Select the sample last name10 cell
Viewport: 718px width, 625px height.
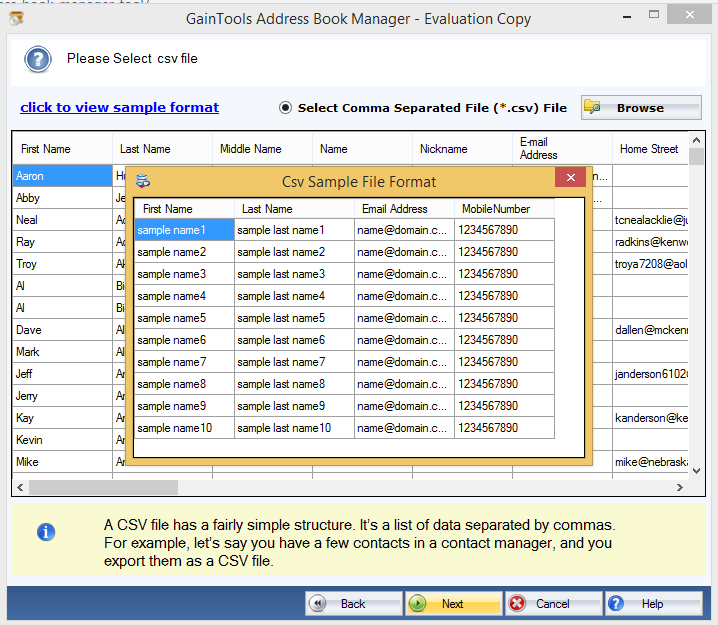pyautogui.click(x=294, y=428)
